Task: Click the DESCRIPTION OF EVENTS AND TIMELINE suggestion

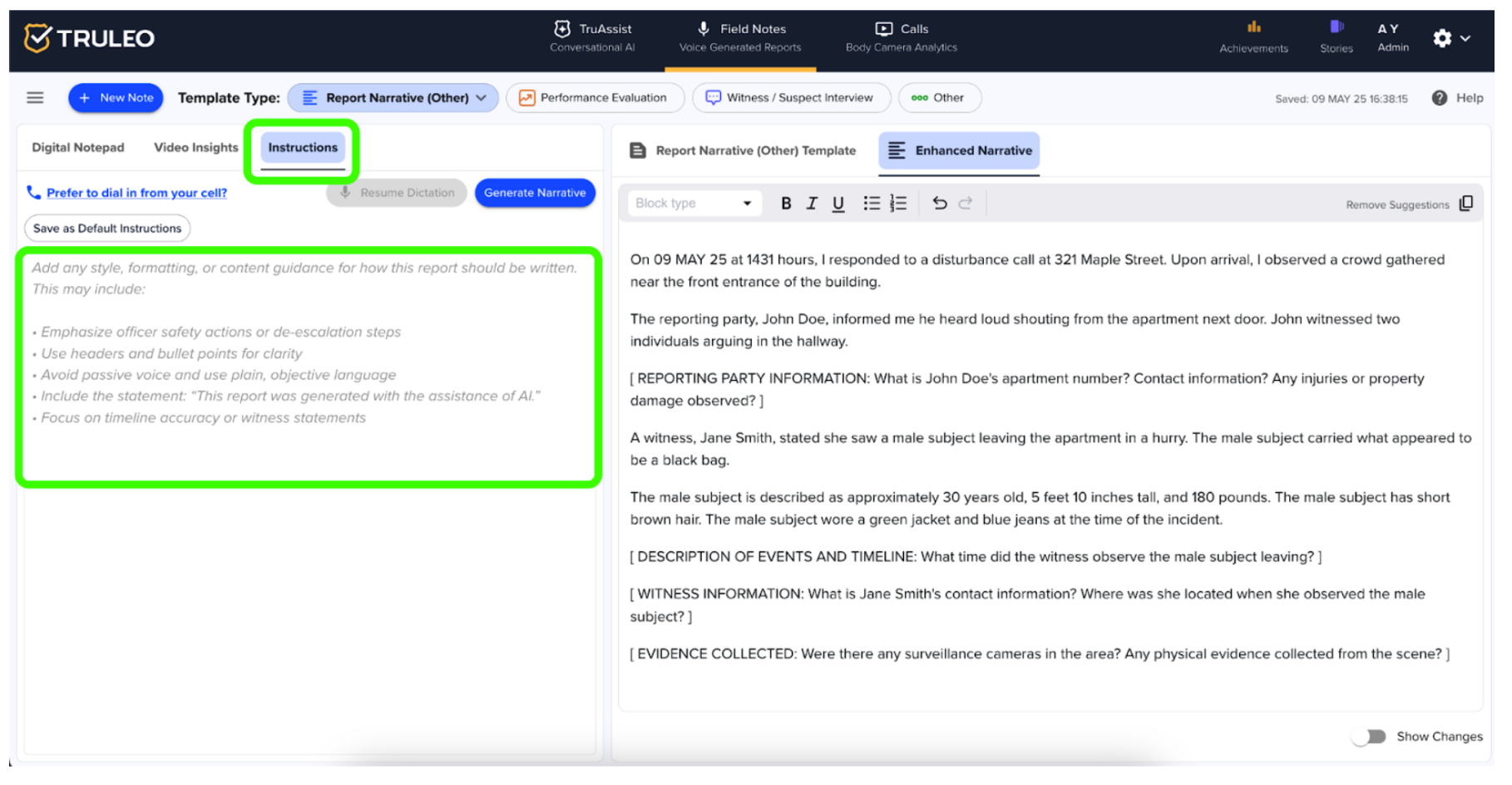Action: [976, 557]
